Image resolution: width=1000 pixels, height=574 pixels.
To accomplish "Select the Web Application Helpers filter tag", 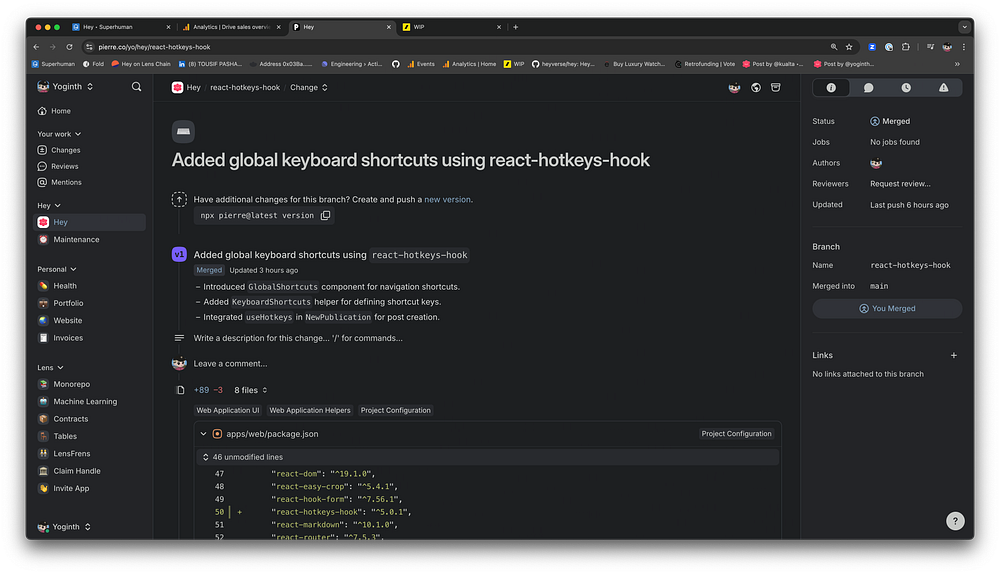I will click(x=310, y=410).
